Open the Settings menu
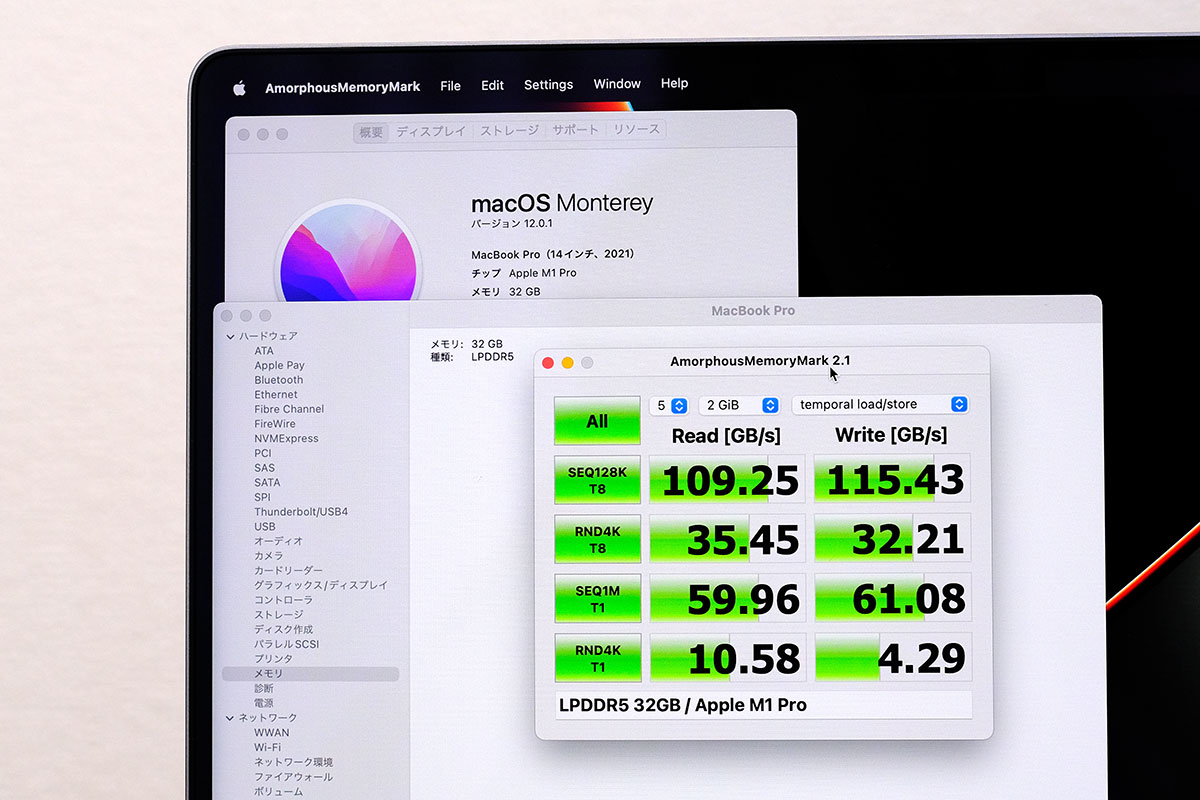Screen dimensions: 1200x800 pos(548,85)
